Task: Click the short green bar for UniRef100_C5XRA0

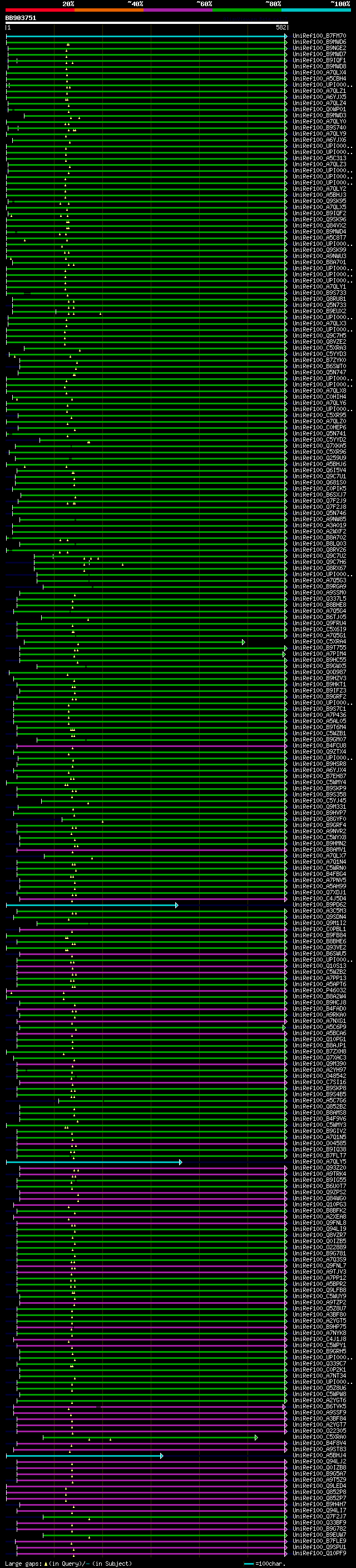Action: point(150,1437)
